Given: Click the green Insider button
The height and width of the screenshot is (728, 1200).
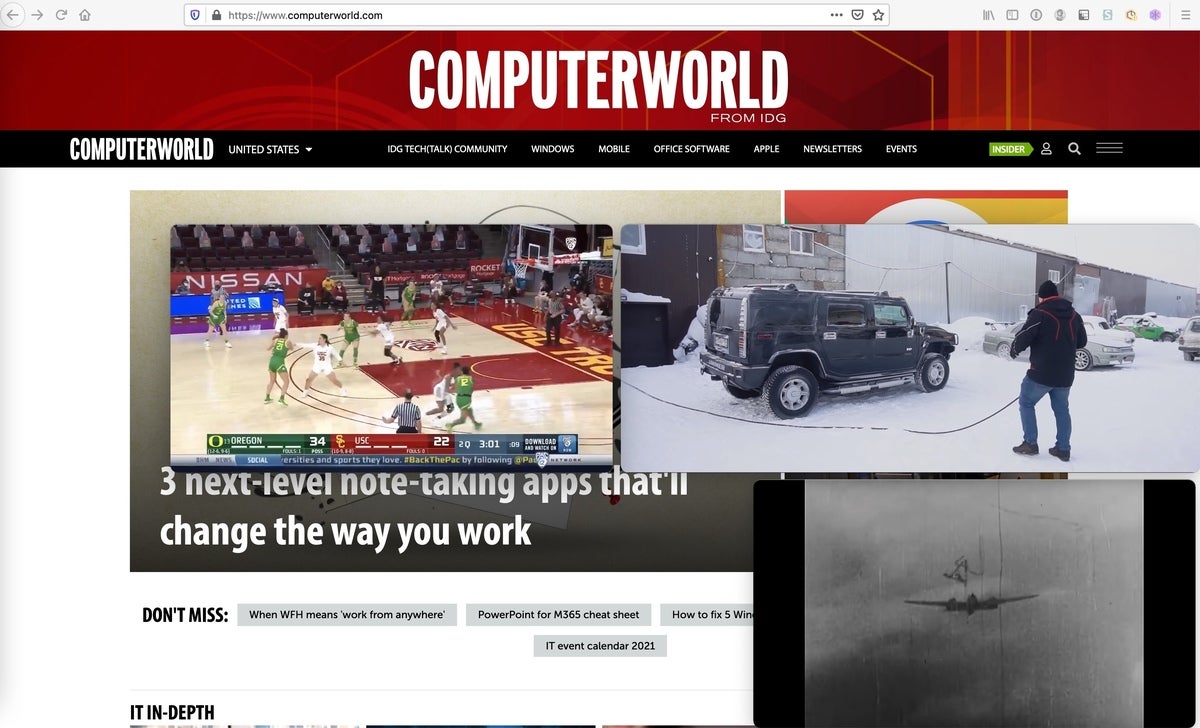Looking at the screenshot, I should pos(1010,149).
